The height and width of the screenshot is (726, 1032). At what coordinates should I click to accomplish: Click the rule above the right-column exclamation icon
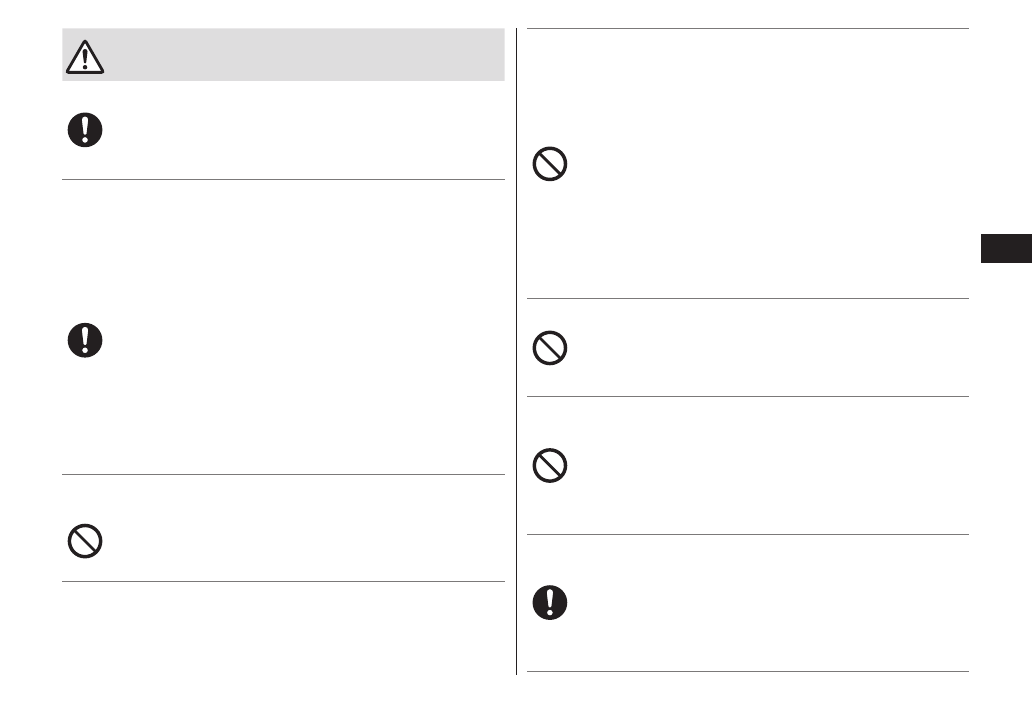747,534
